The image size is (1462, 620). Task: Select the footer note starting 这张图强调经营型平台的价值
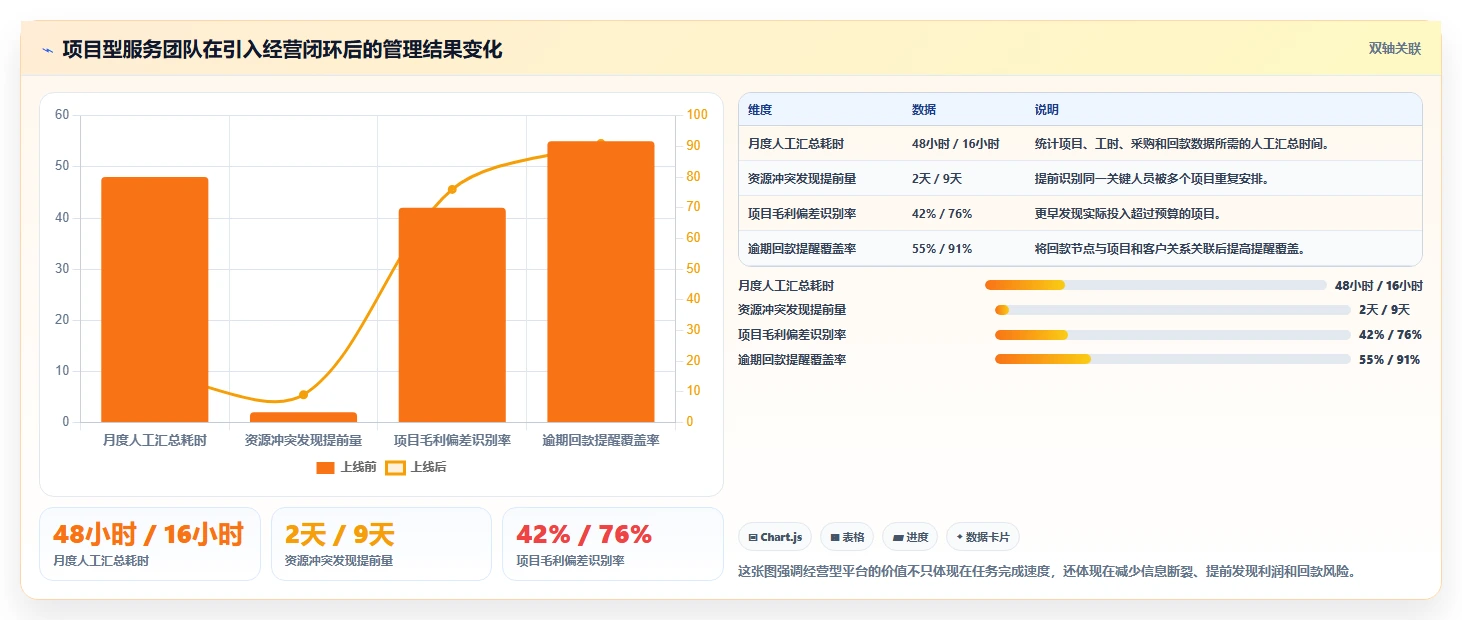1047,571
